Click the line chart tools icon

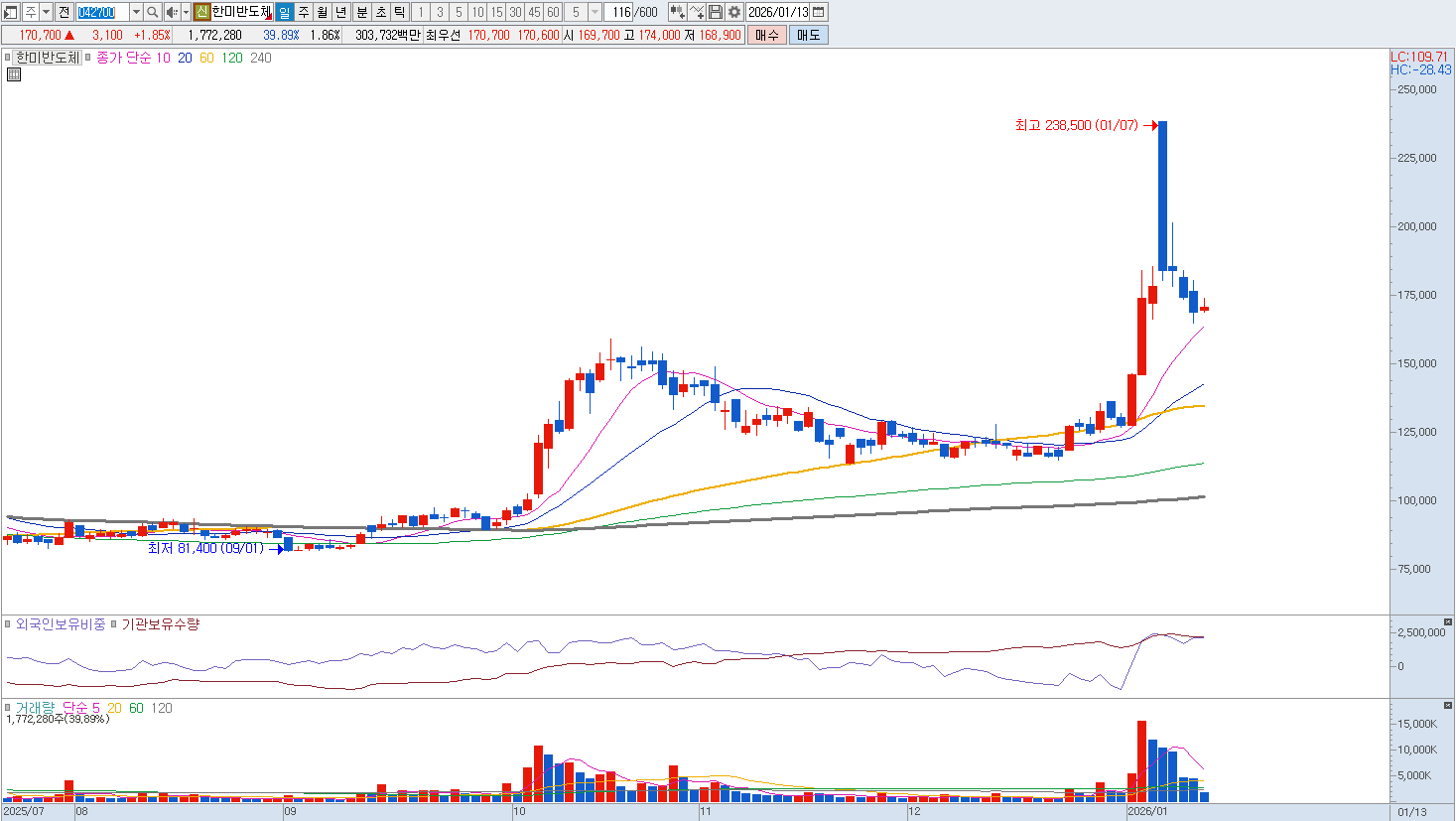[697, 12]
